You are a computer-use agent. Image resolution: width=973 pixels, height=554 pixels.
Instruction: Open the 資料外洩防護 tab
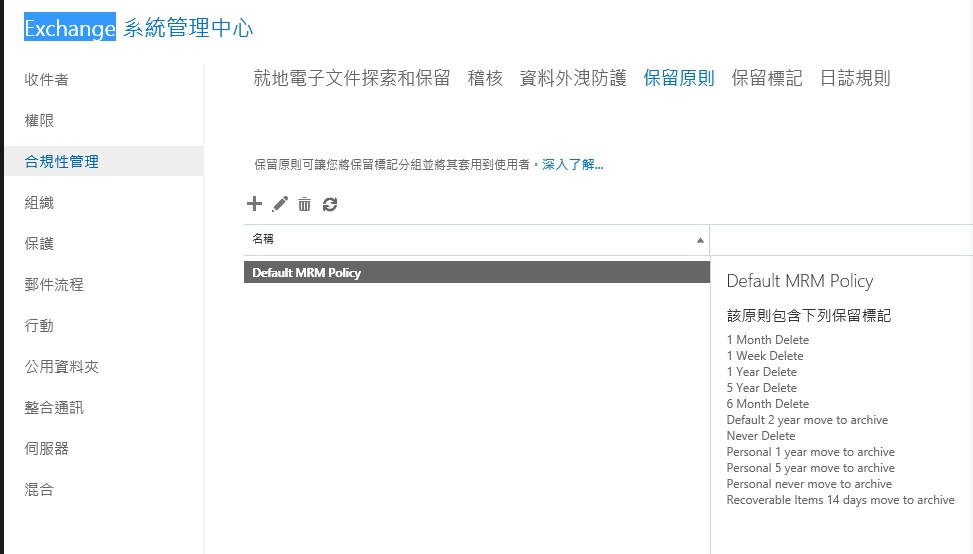(x=573, y=78)
